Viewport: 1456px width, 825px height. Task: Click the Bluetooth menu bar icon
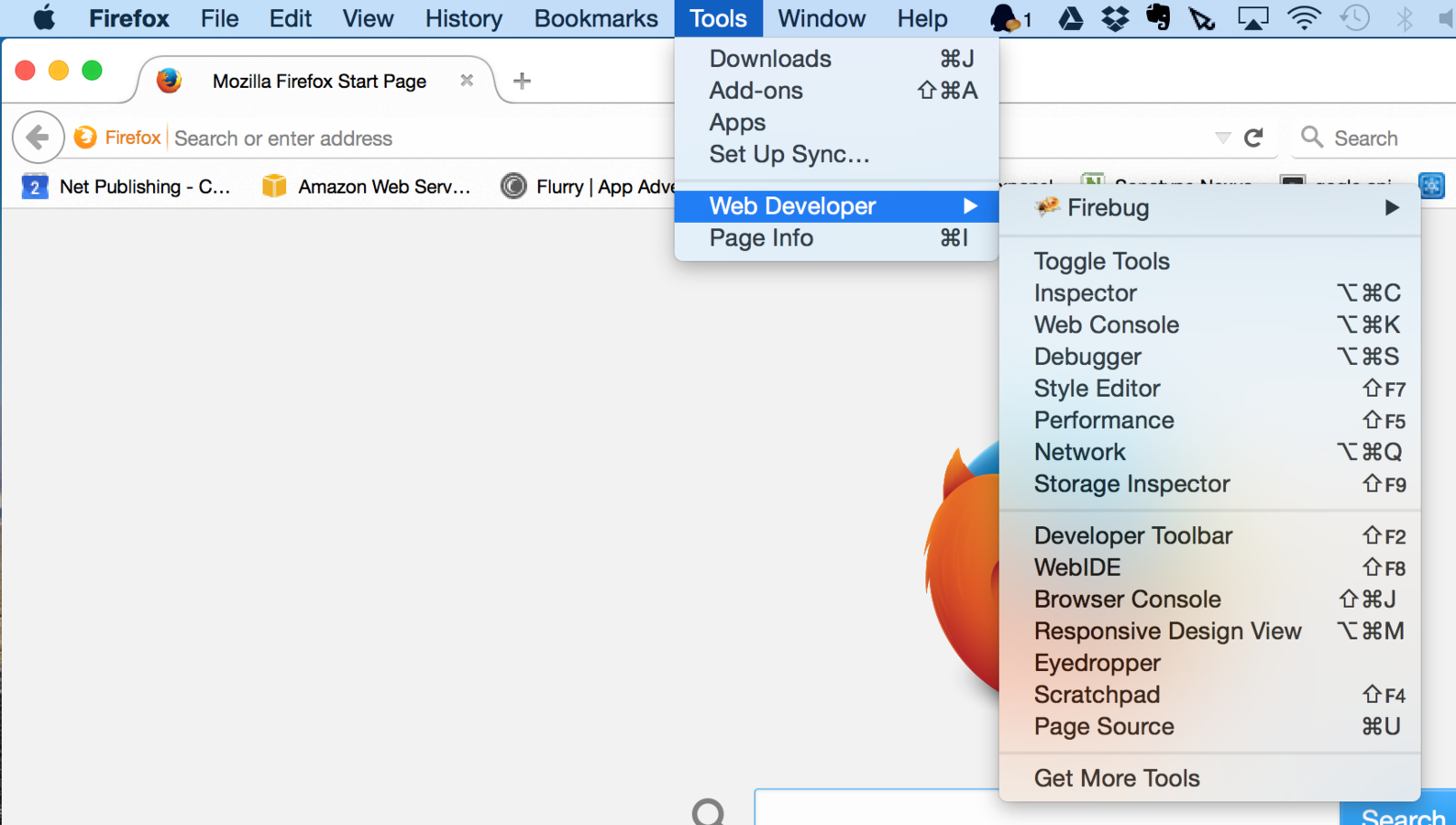point(1404,18)
